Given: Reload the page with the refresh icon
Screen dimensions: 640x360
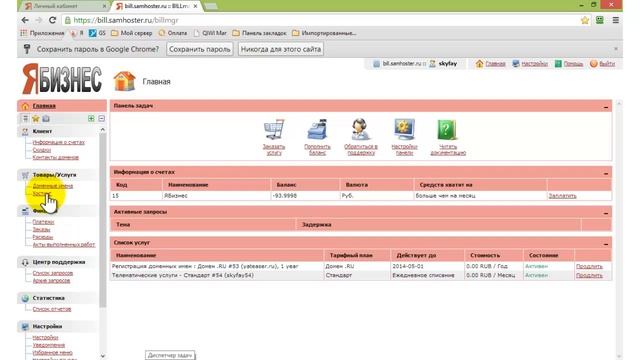Looking at the screenshot, I should [x=52, y=20].
